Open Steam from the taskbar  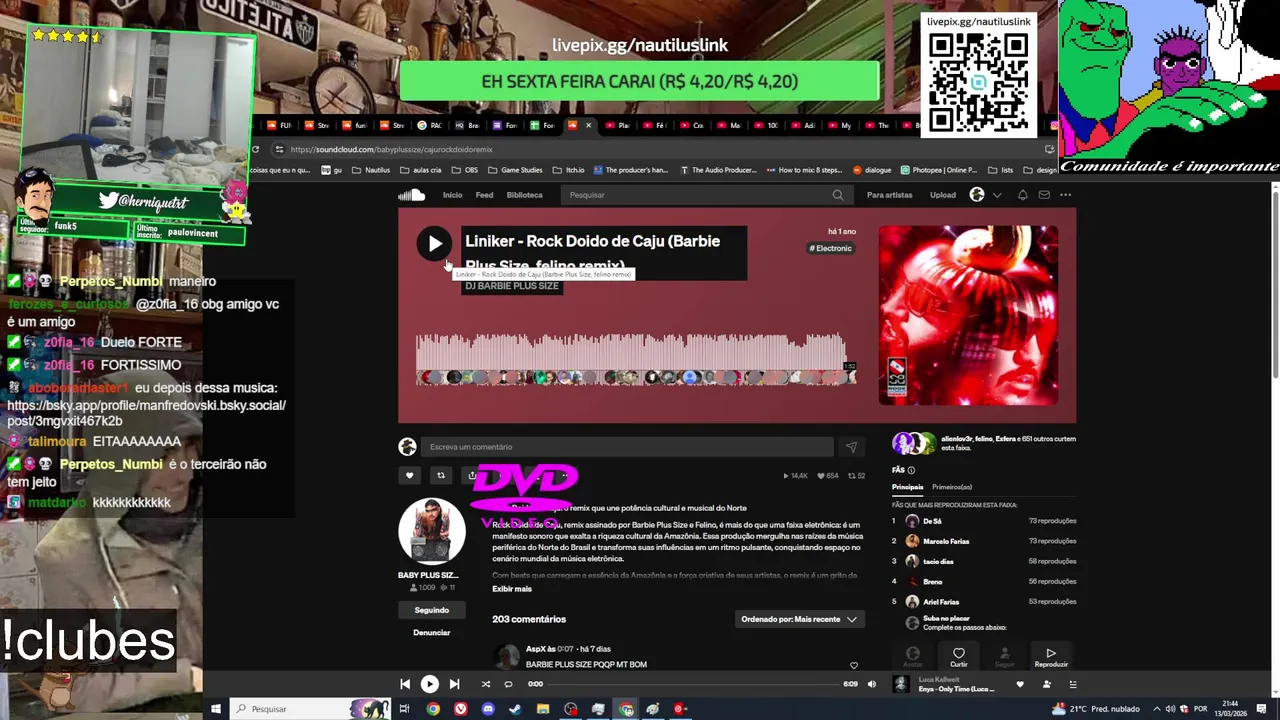click(x=515, y=709)
